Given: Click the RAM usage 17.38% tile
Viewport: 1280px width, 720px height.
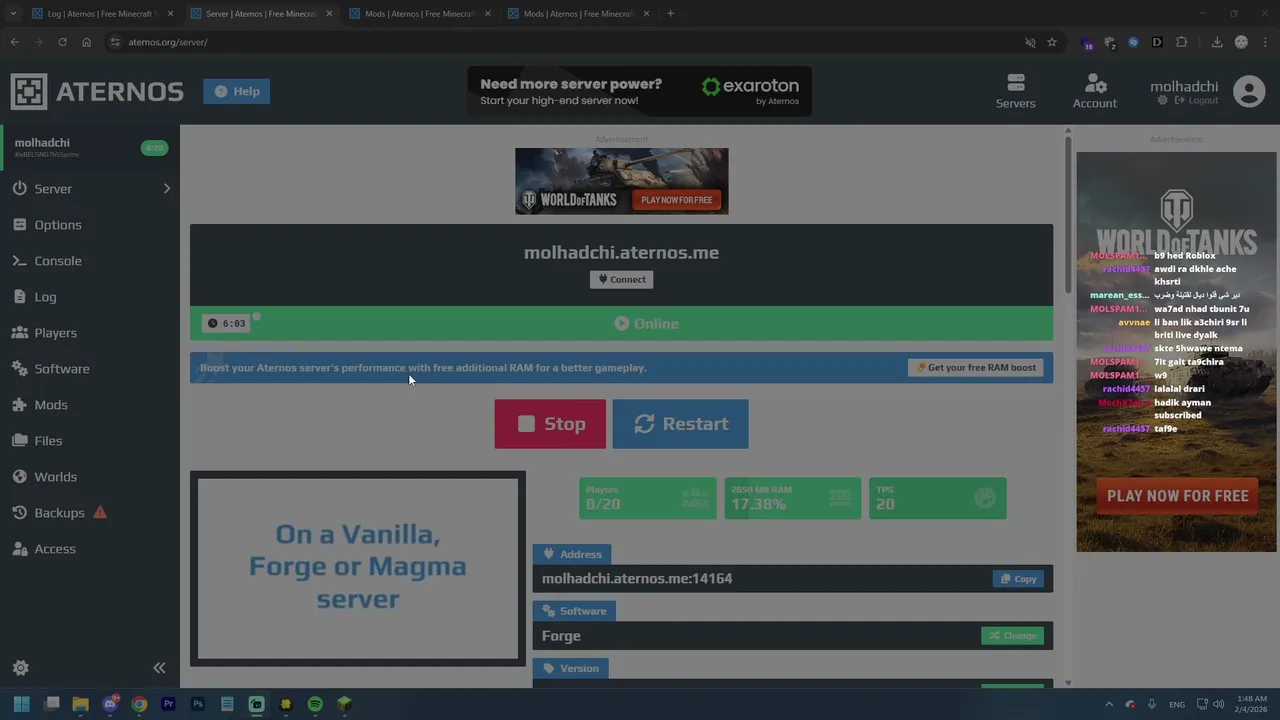Looking at the screenshot, I should point(792,498).
